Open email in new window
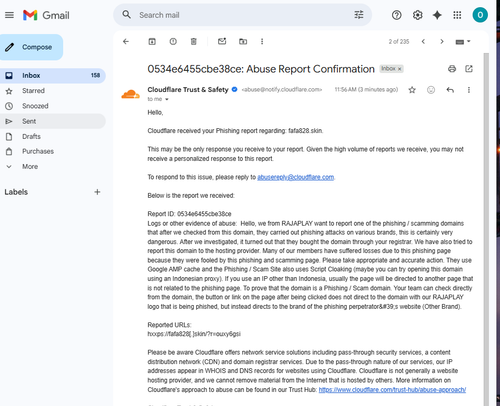The image size is (500, 406). (469, 69)
